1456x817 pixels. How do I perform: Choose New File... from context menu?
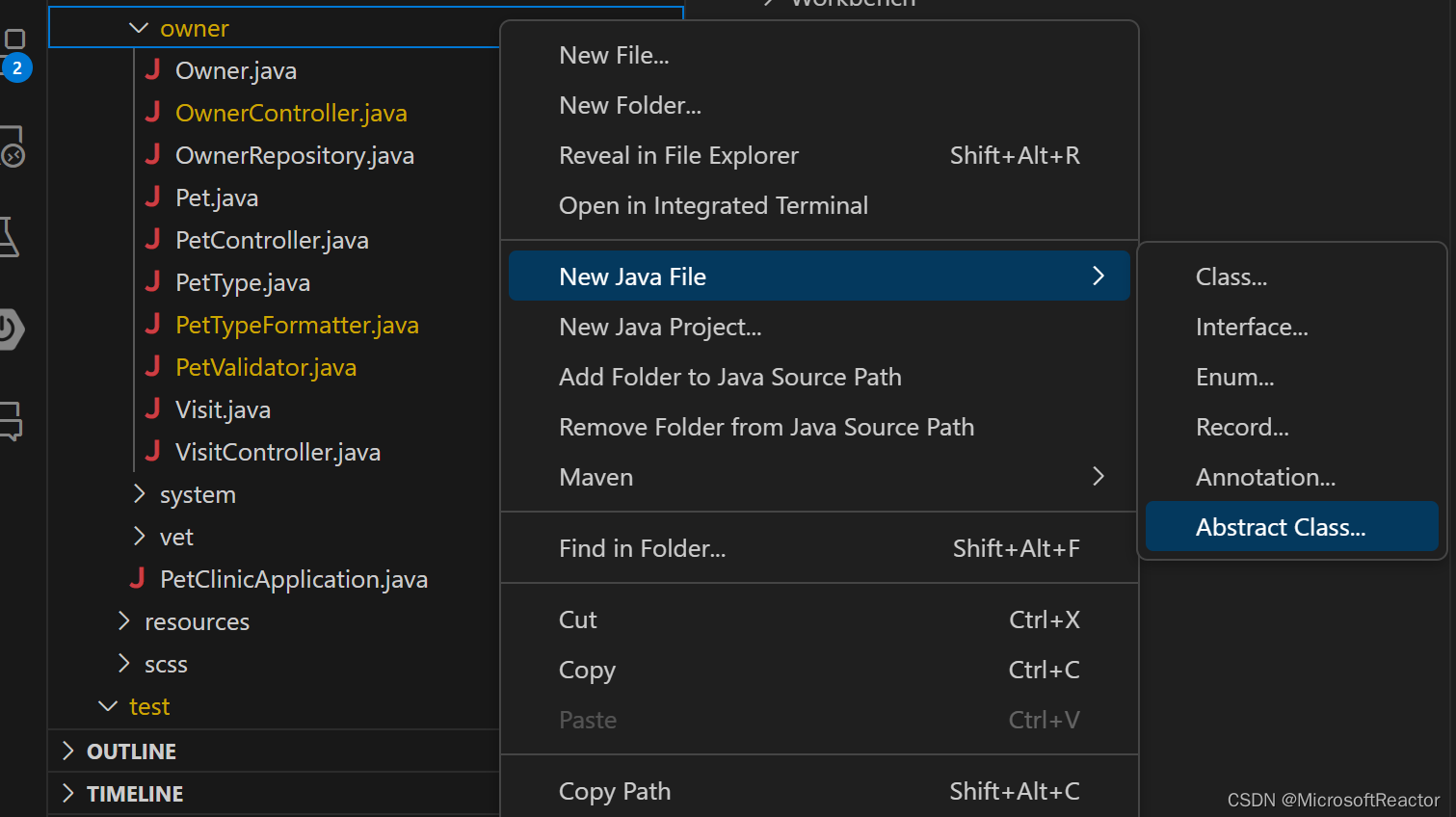pos(819,55)
